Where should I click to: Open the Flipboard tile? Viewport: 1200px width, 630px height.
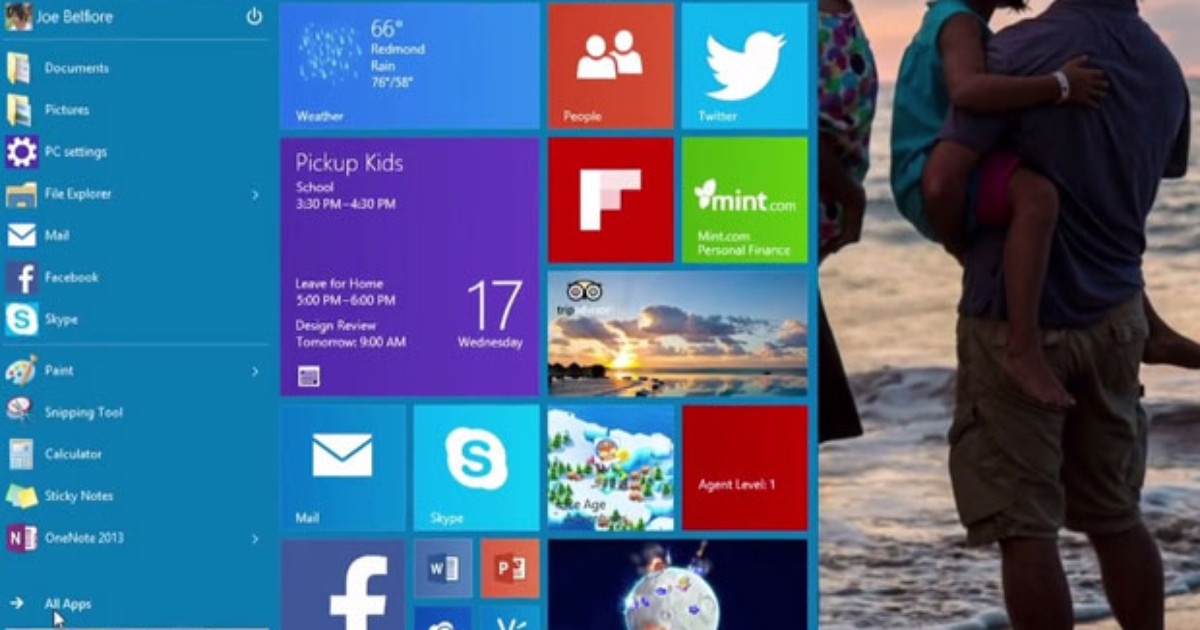point(610,197)
